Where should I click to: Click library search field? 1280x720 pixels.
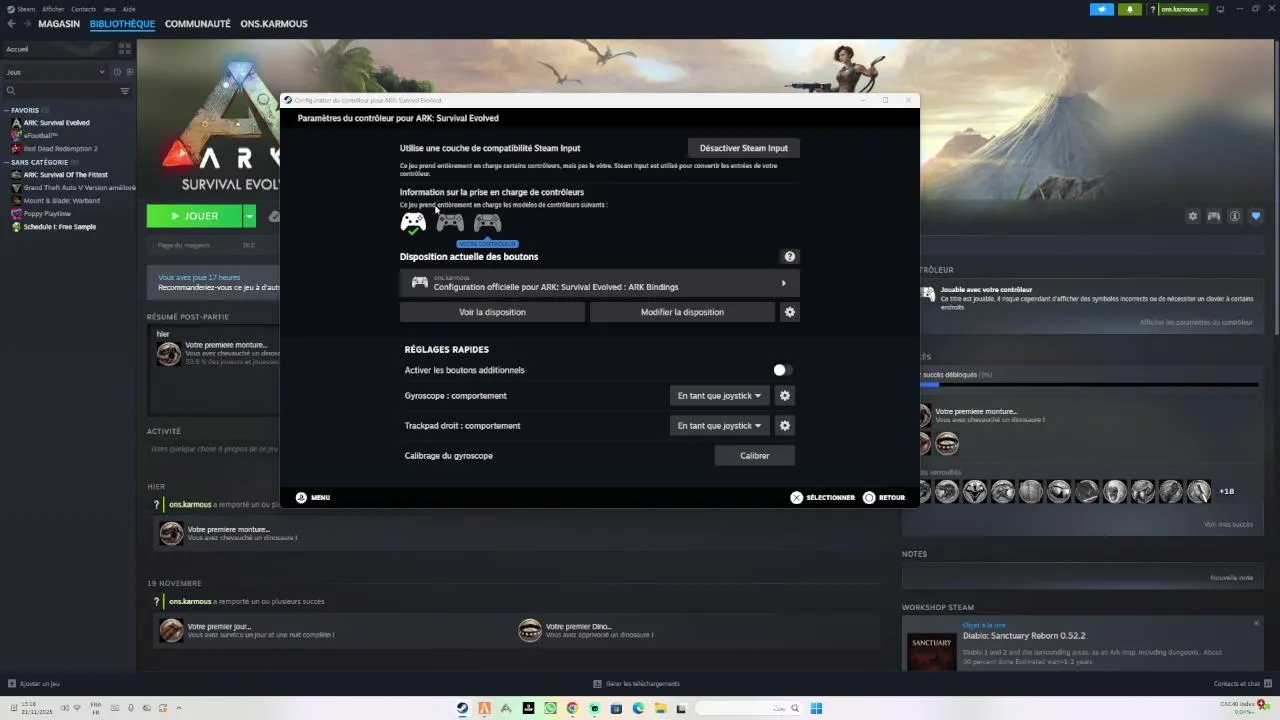[61, 91]
